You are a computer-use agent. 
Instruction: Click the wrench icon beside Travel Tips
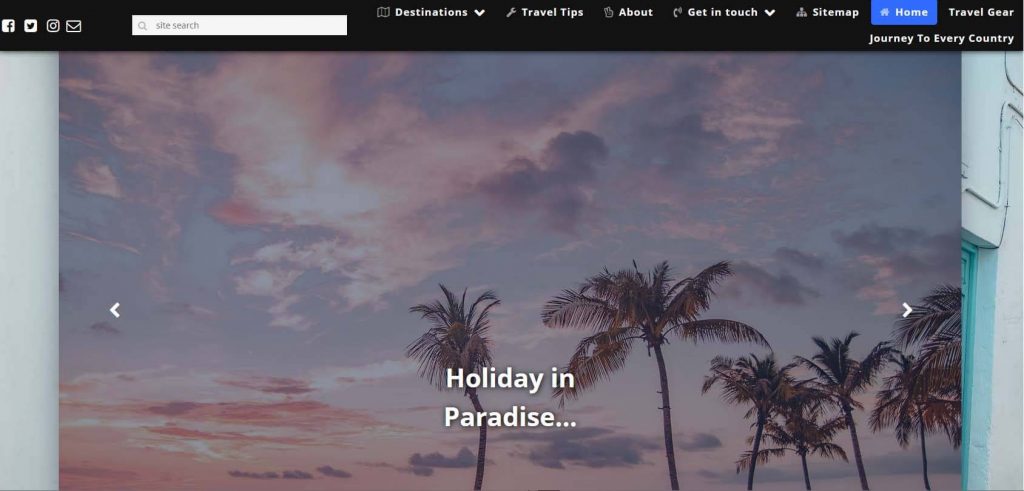[511, 12]
